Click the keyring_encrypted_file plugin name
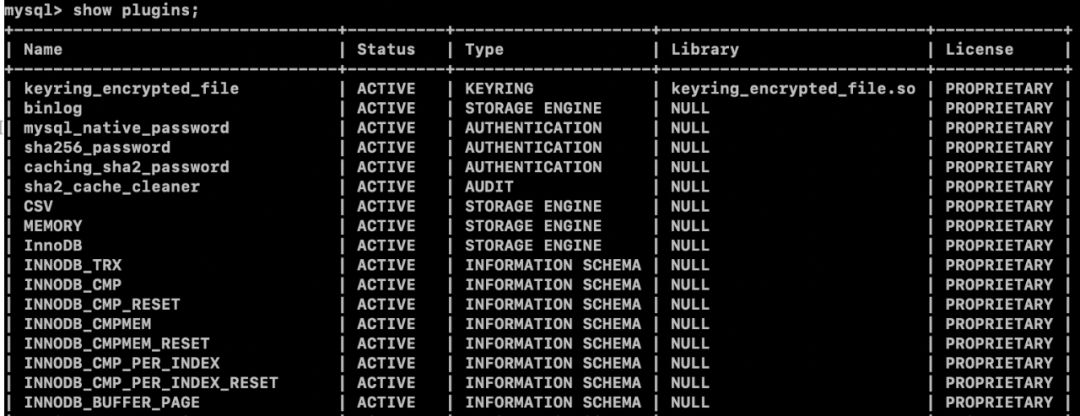Screen dimensions: 1080x416 pos(131,89)
